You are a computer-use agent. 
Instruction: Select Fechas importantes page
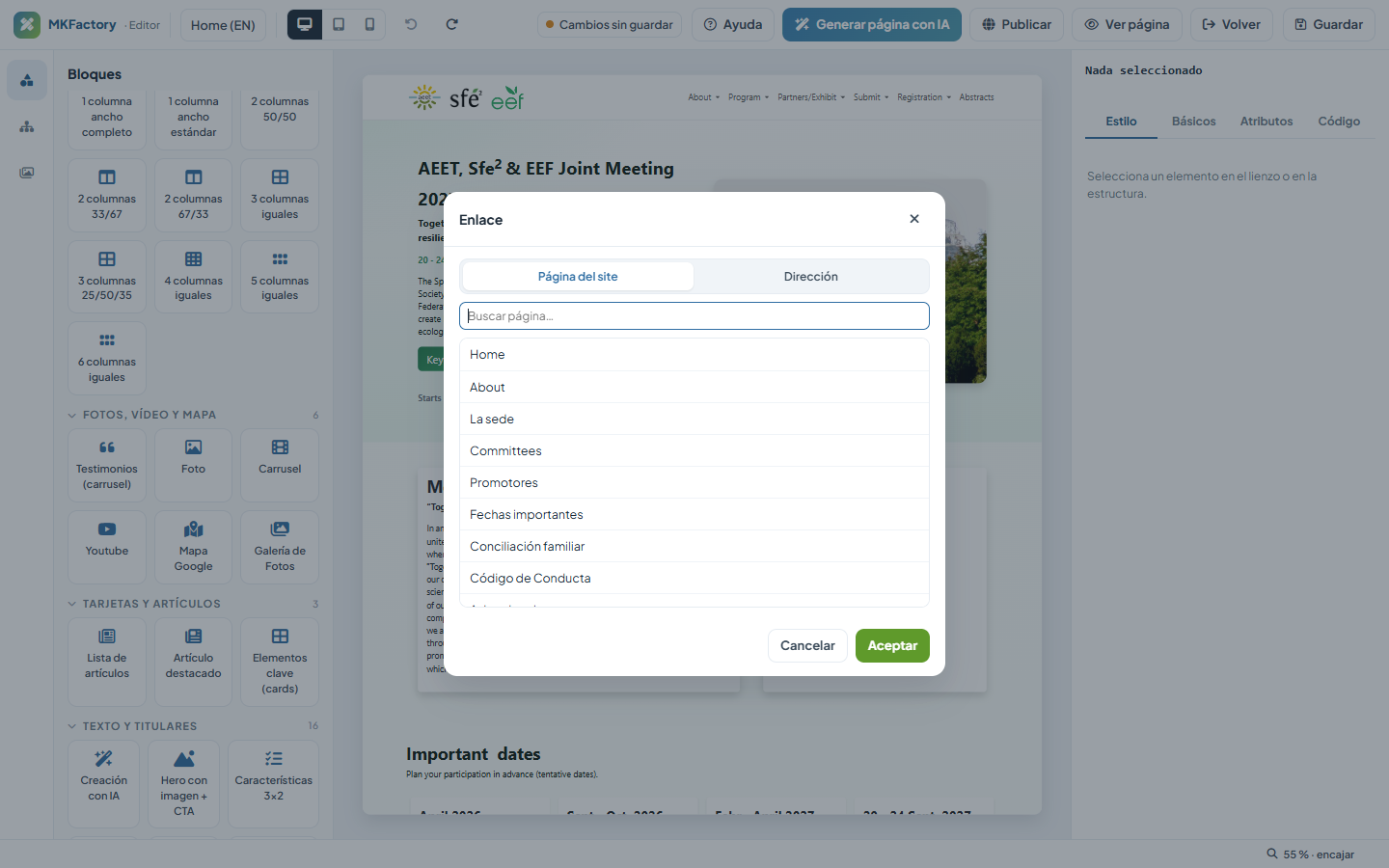(694, 514)
